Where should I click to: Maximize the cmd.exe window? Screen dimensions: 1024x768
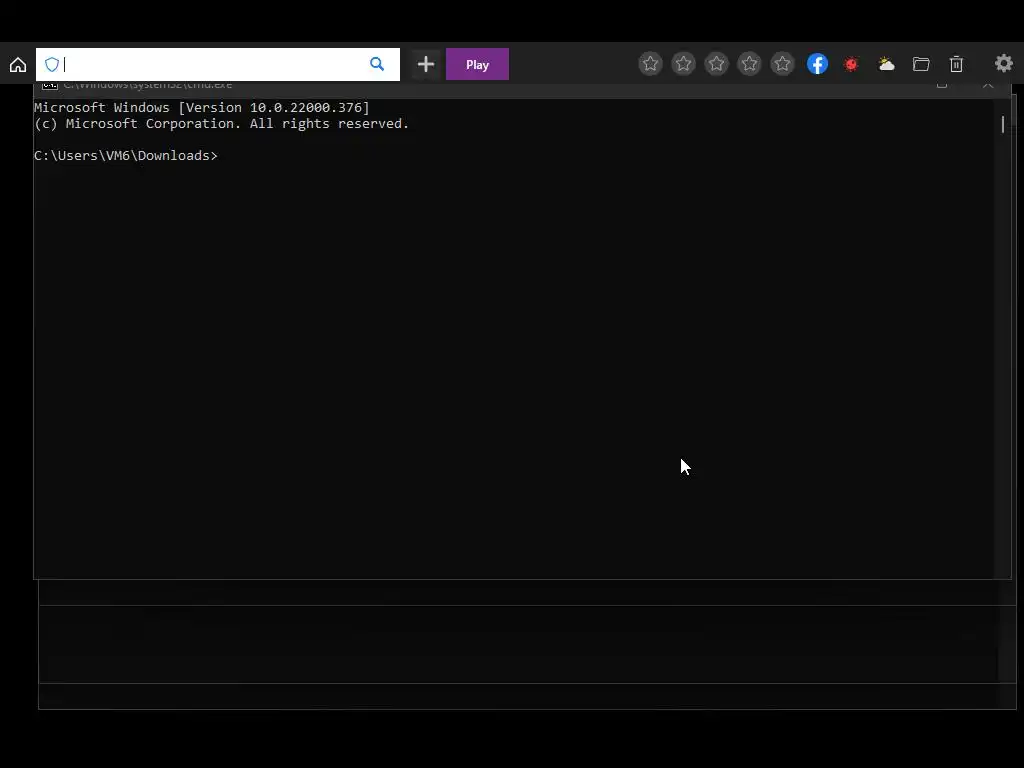(x=942, y=85)
